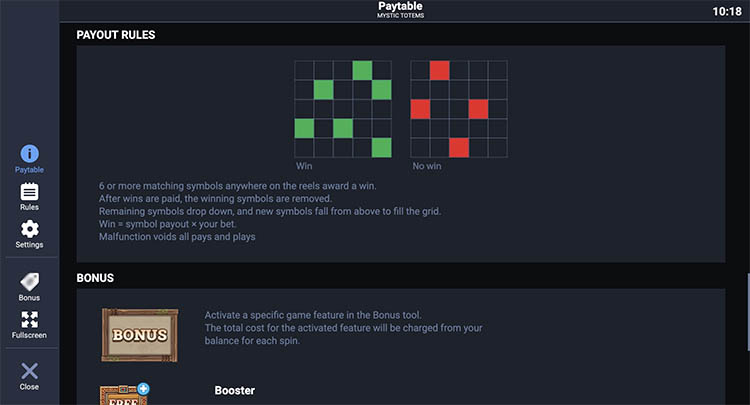Click the BONUS wooden sign image
Viewport: 750px width, 405px height.
tap(139, 334)
